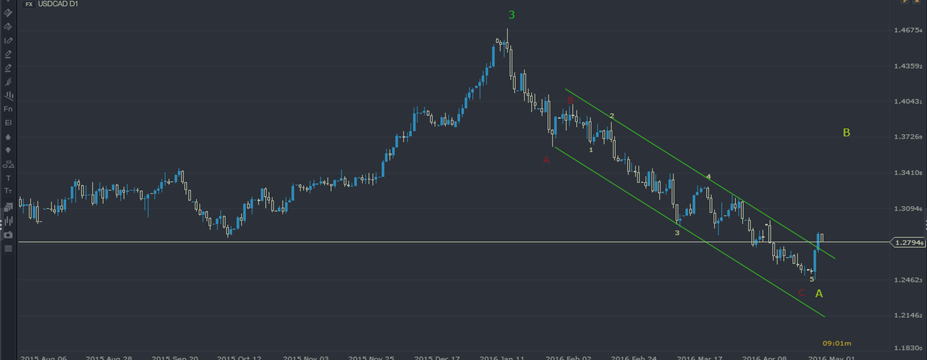927x360 pixels.
Task: Click the white subwave 5 label
Action: (812, 279)
